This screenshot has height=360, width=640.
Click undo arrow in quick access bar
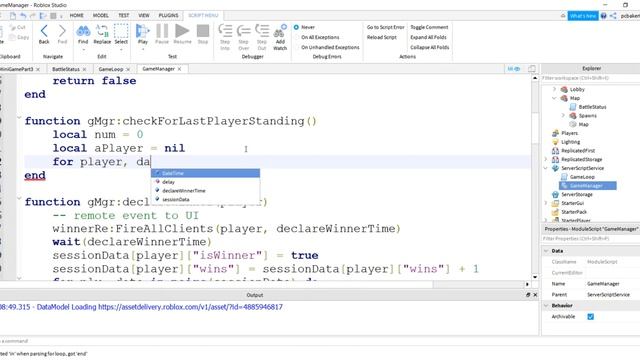click(x=23, y=16)
